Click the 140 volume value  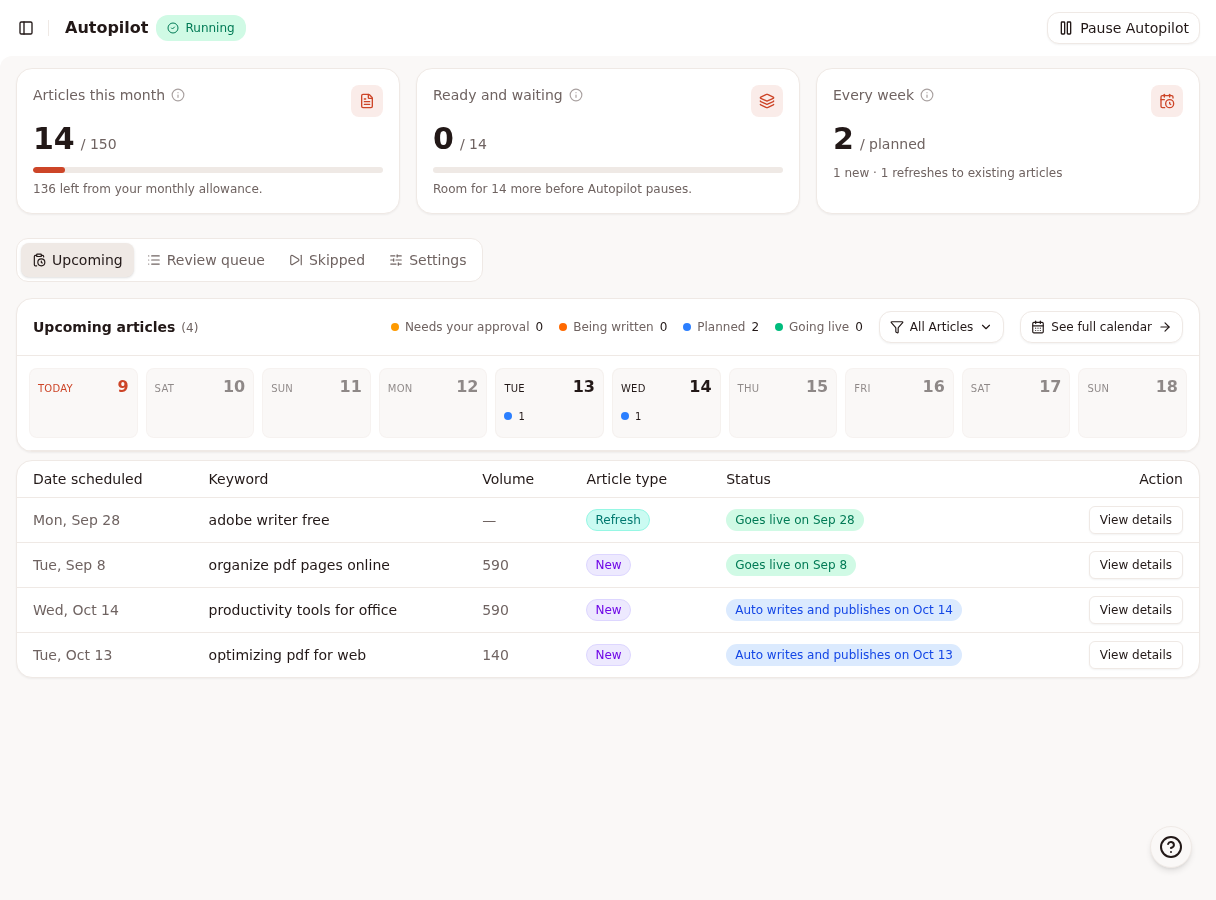point(495,655)
